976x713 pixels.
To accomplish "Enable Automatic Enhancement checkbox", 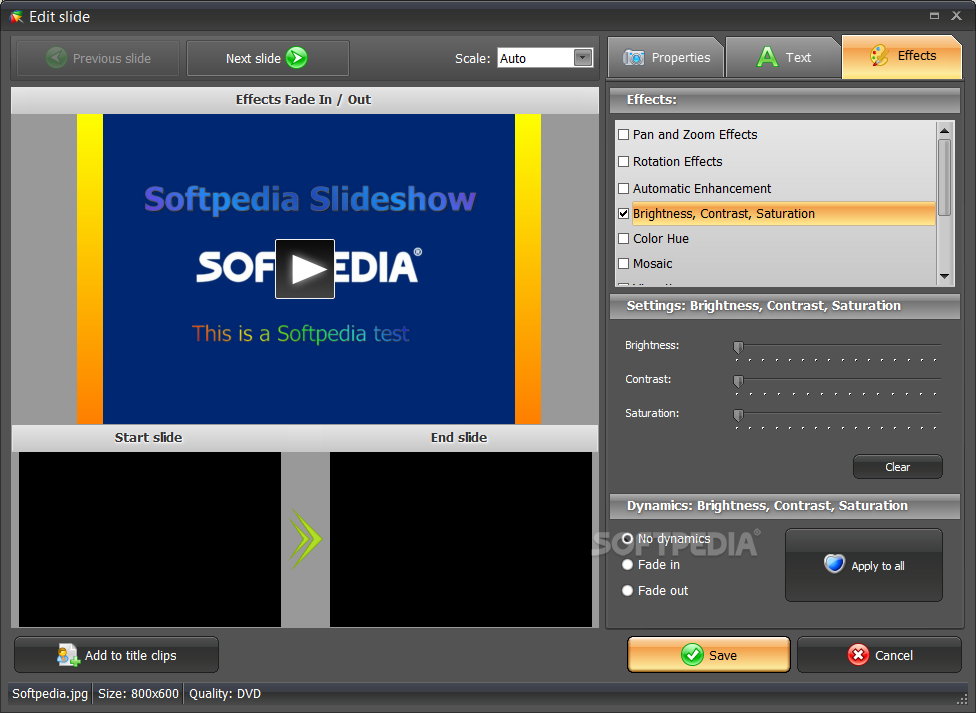I will (623, 188).
